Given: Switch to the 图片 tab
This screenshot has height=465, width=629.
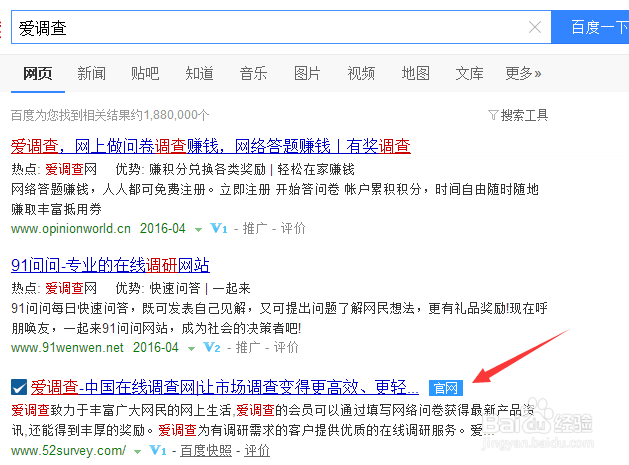Looking at the screenshot, I should (x=307, y=74).
